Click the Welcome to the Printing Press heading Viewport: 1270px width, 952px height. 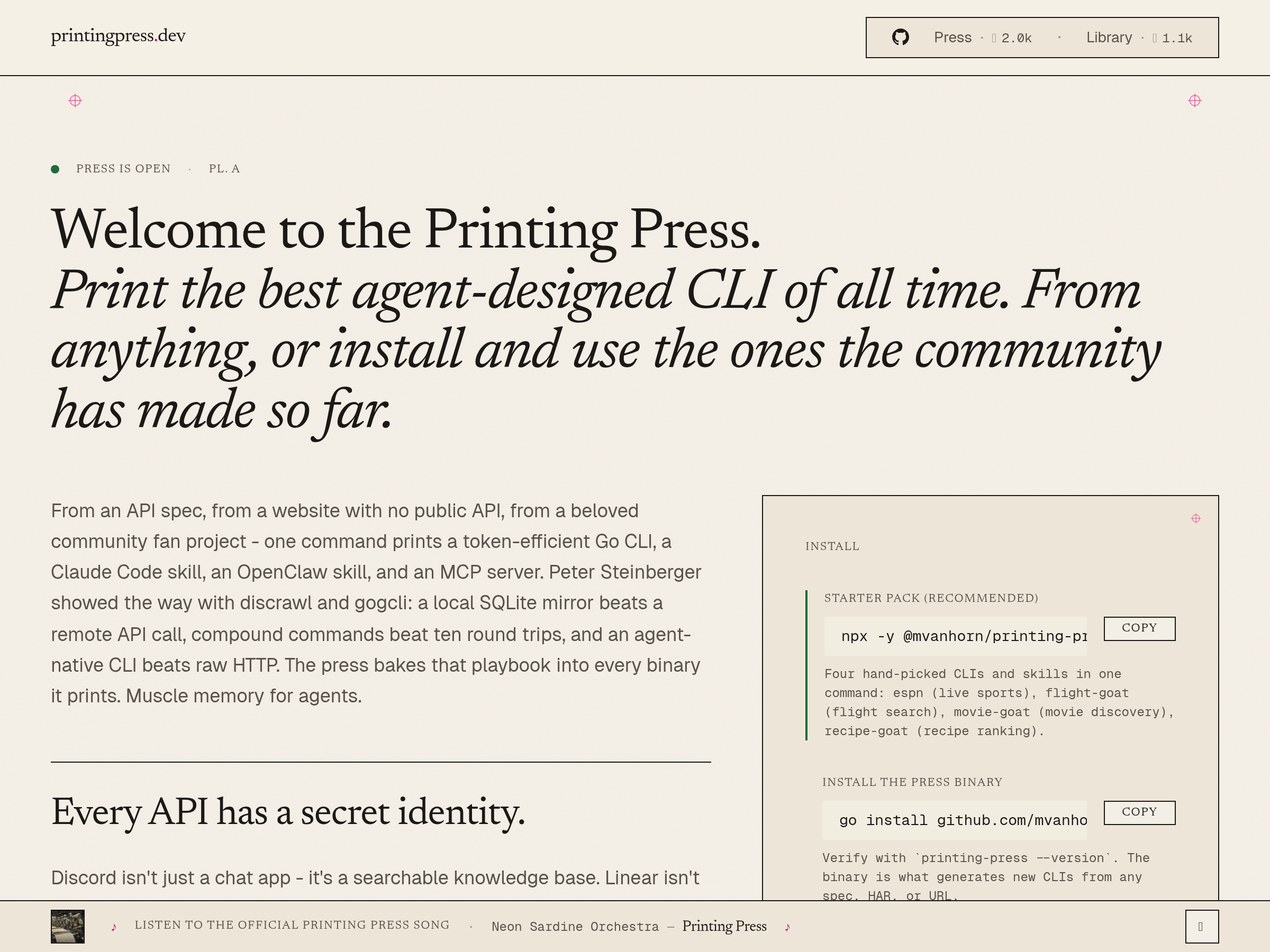point(406,230)
